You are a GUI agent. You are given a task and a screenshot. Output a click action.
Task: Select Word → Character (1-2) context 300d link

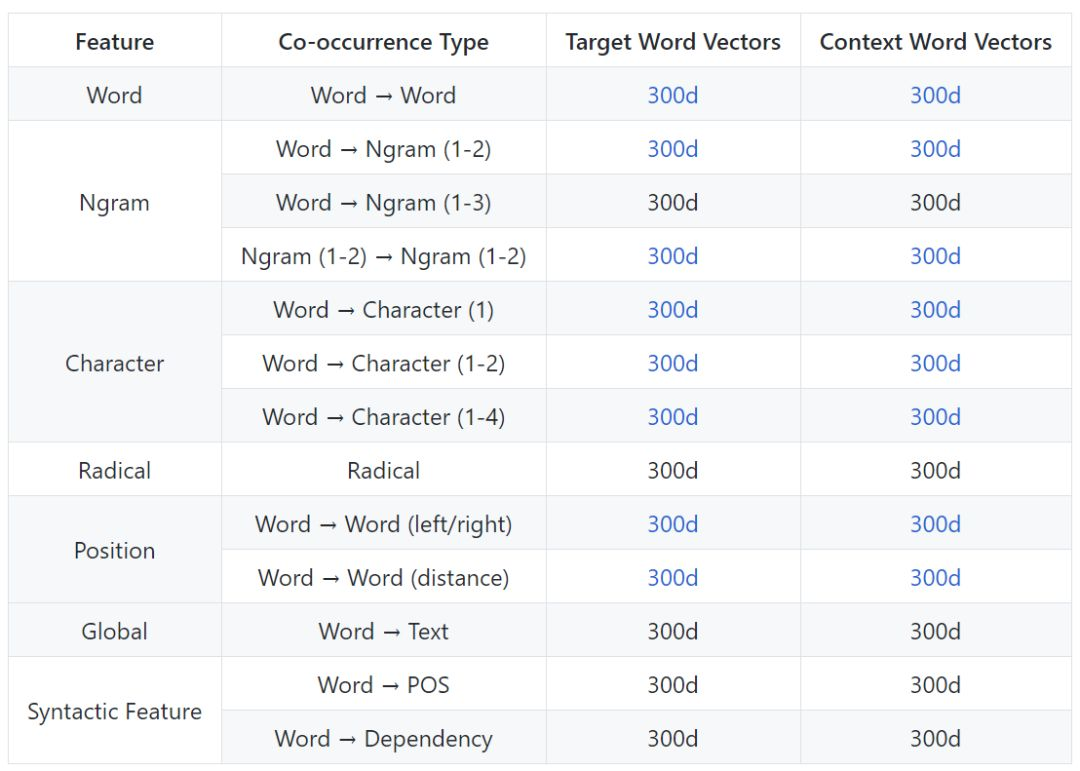[x=935, y=363]
